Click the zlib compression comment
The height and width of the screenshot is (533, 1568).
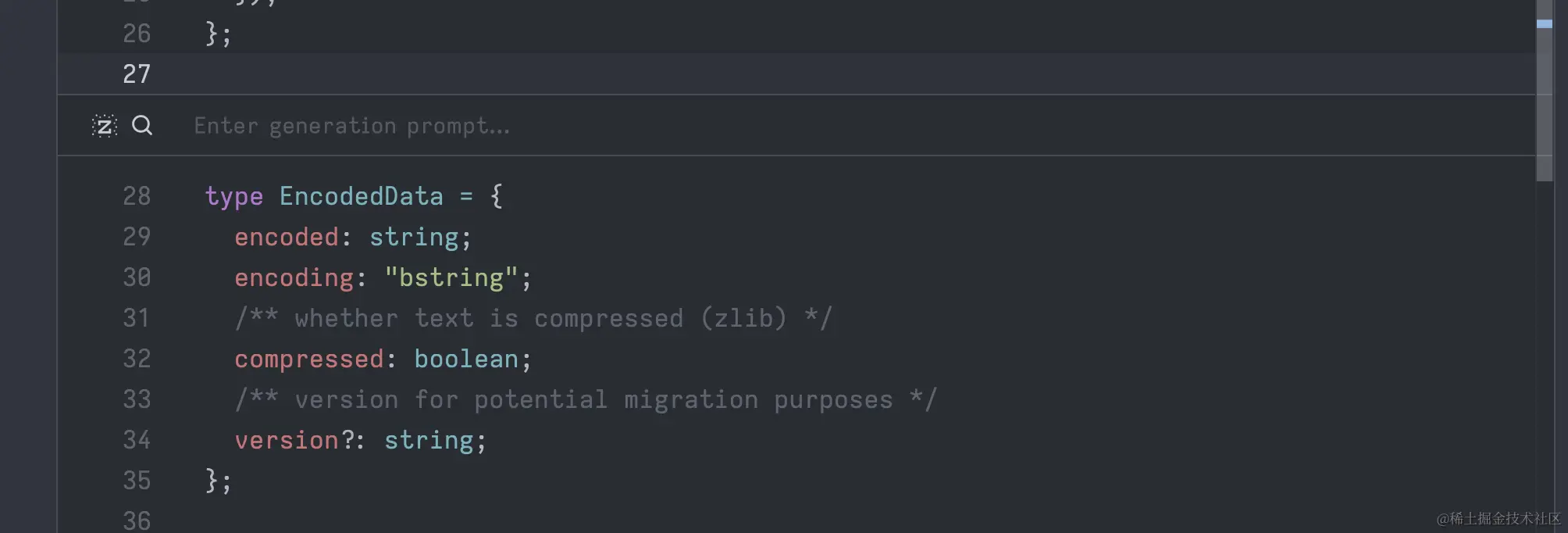pos(533,318)
